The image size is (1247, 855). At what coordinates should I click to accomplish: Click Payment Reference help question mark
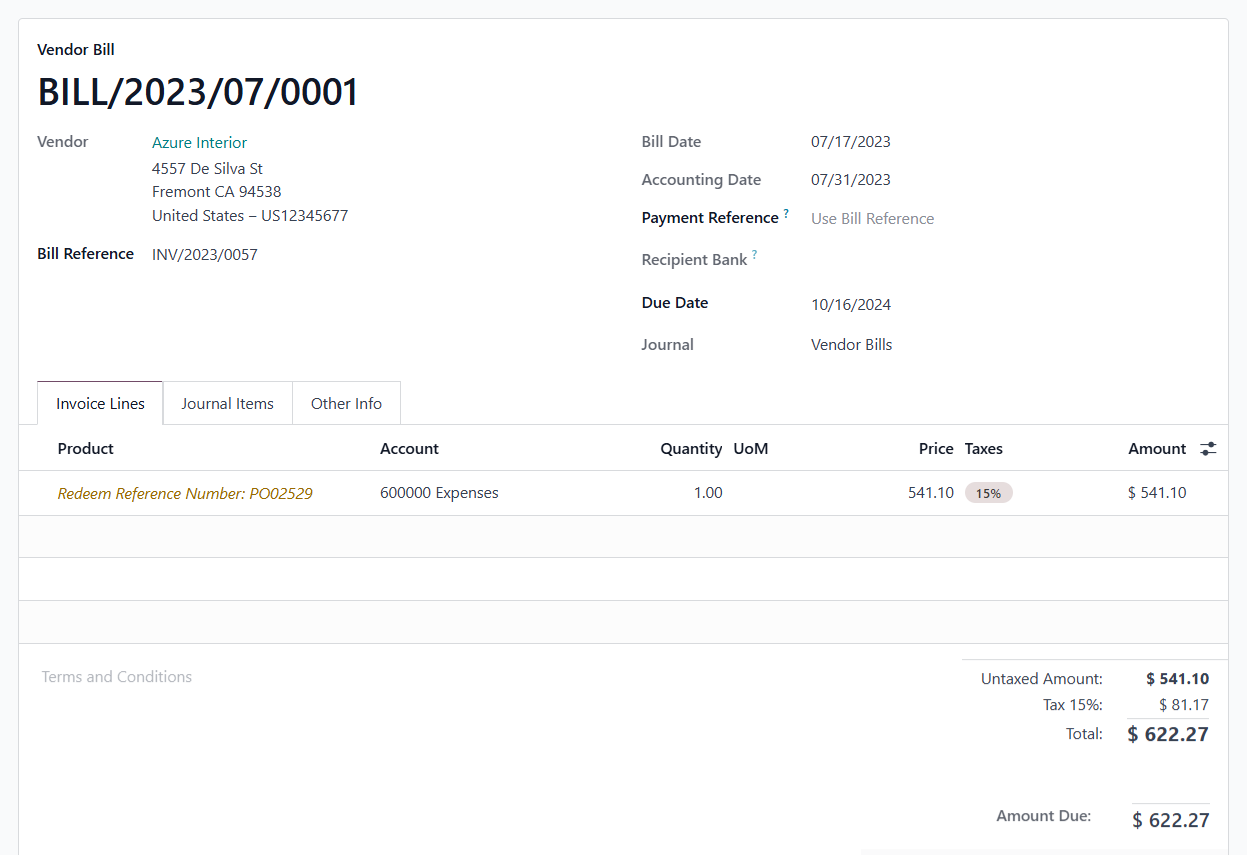(786, 214)
